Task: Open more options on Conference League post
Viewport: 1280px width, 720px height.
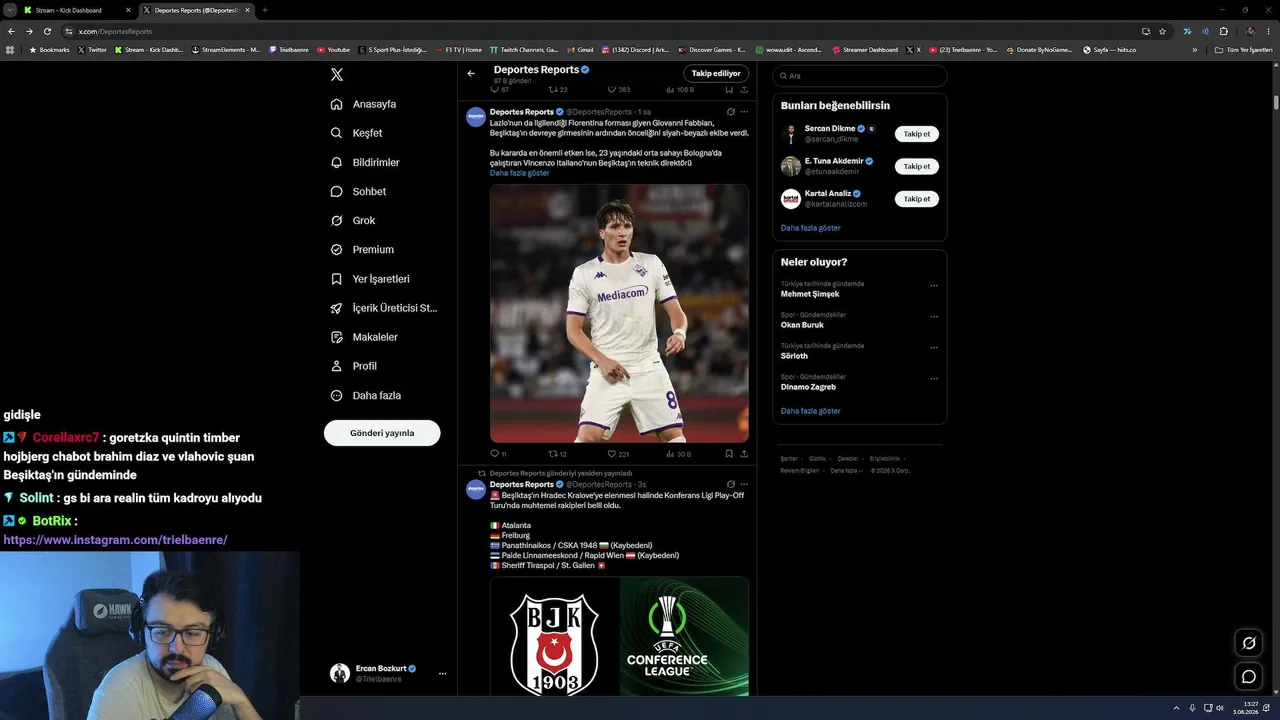Action: 744,484
